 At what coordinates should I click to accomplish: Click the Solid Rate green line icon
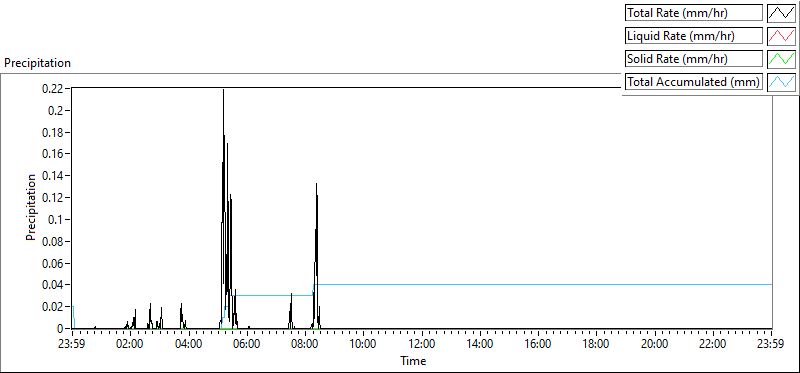pyautogui.click(x=781, y=59)
